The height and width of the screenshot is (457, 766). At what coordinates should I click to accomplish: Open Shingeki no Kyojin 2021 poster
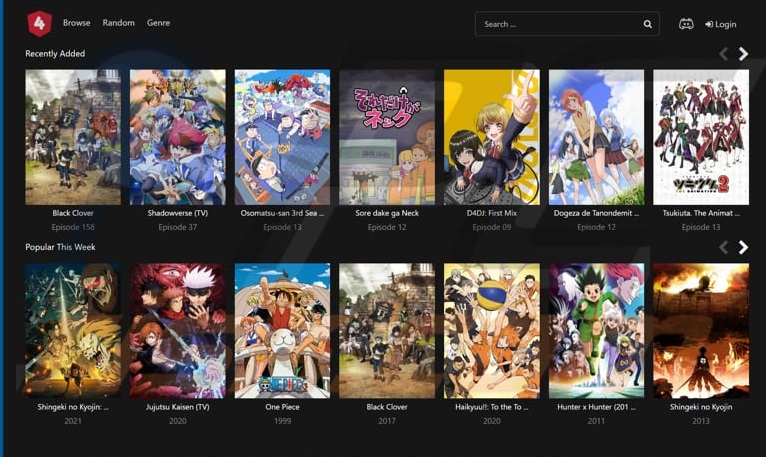[73, 331]
